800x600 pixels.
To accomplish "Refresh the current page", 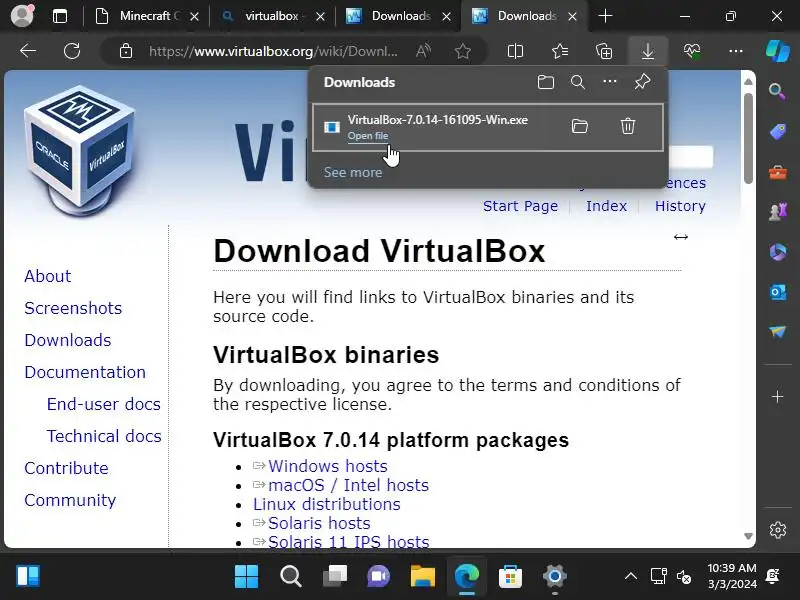I will [x=72, y=51].
